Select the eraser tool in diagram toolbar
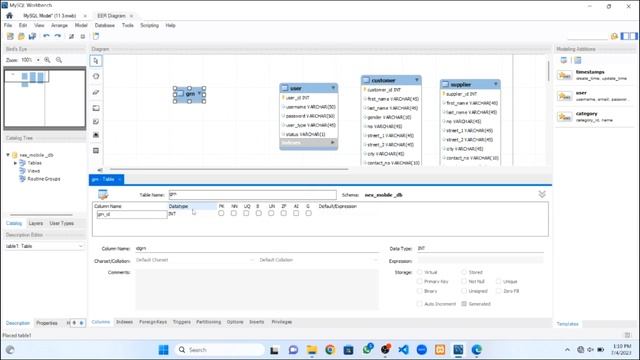 click(x=96, y=92)
